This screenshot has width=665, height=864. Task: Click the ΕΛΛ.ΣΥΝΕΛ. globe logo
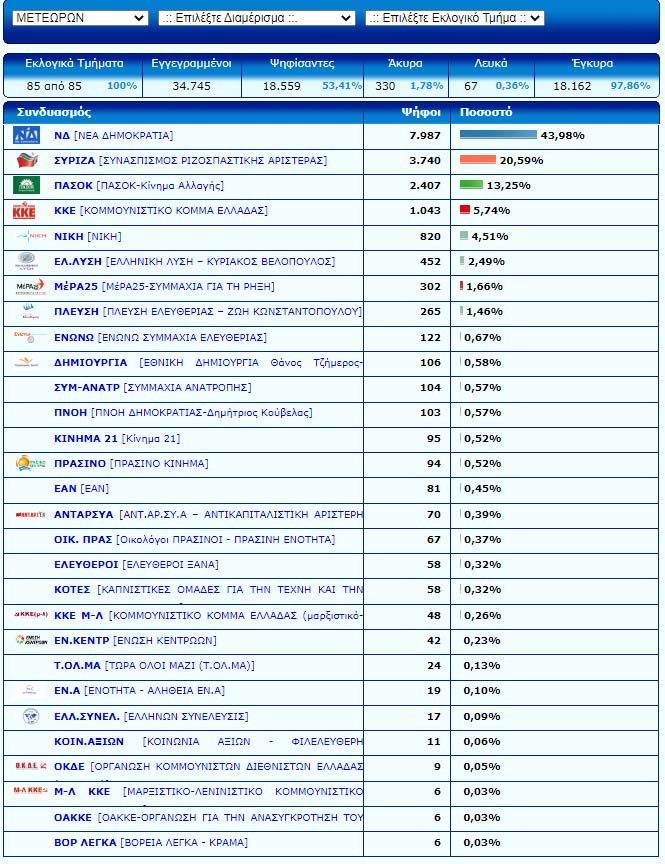(31, 716)
